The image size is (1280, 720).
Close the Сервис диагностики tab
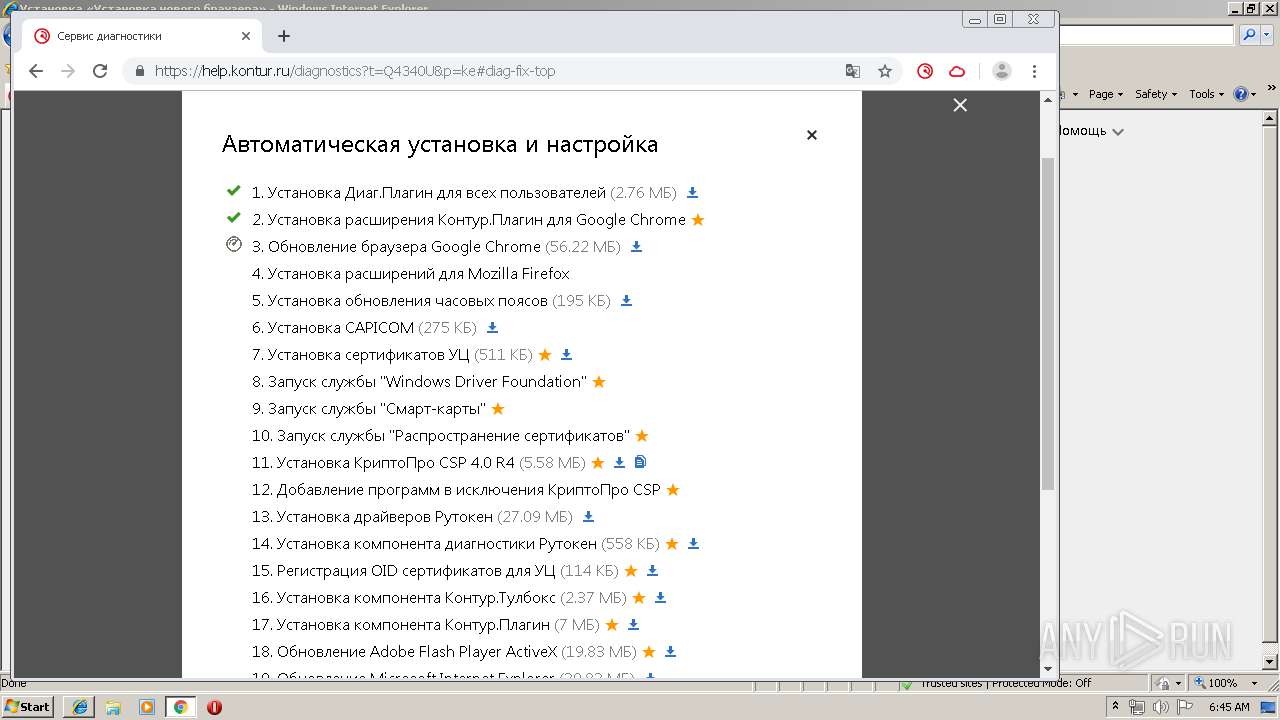[x=246, y=36]
